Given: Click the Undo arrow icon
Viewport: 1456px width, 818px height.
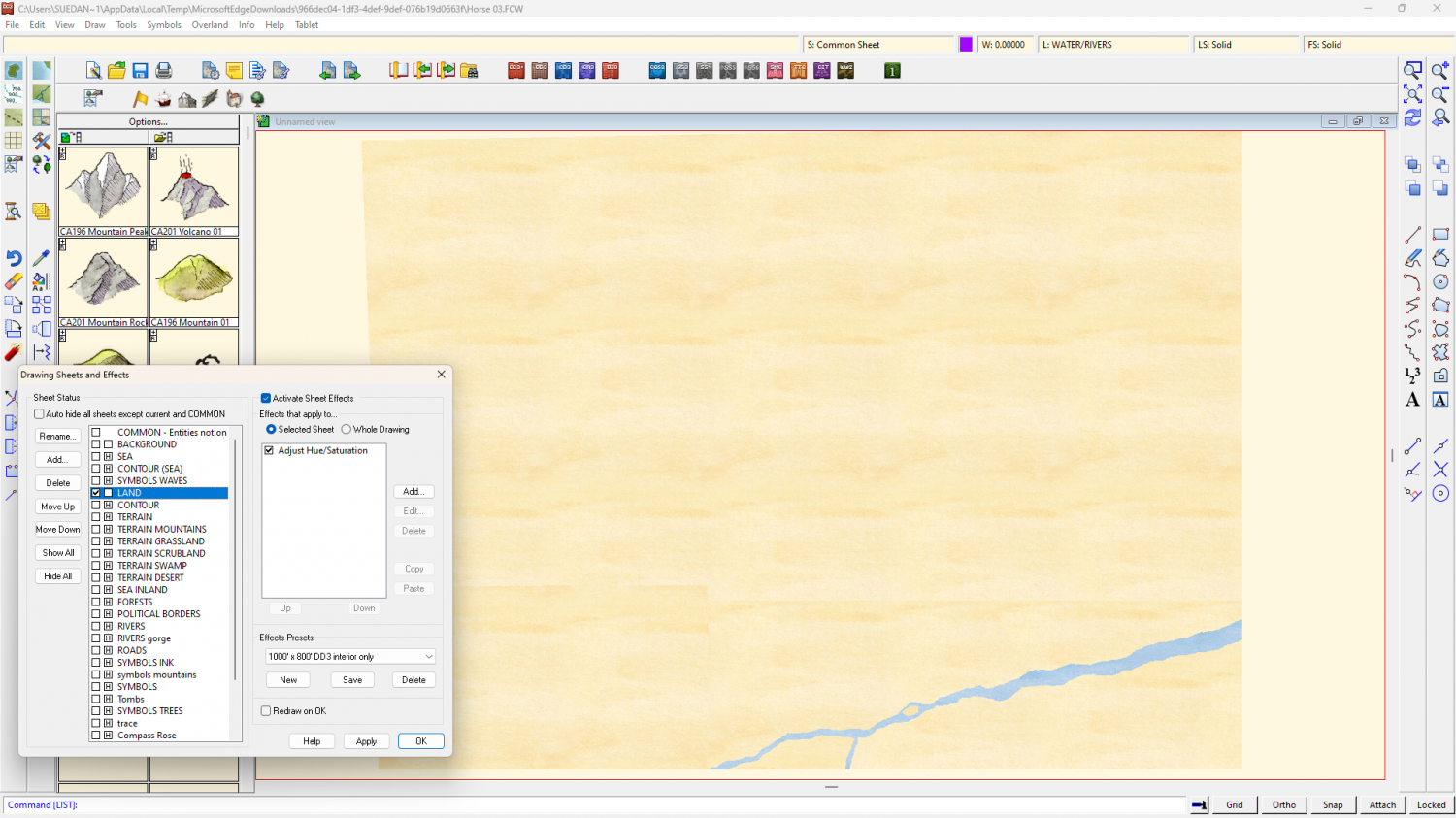Looking at the screenshot, I should pyautogui.click(x=14, y=258).
